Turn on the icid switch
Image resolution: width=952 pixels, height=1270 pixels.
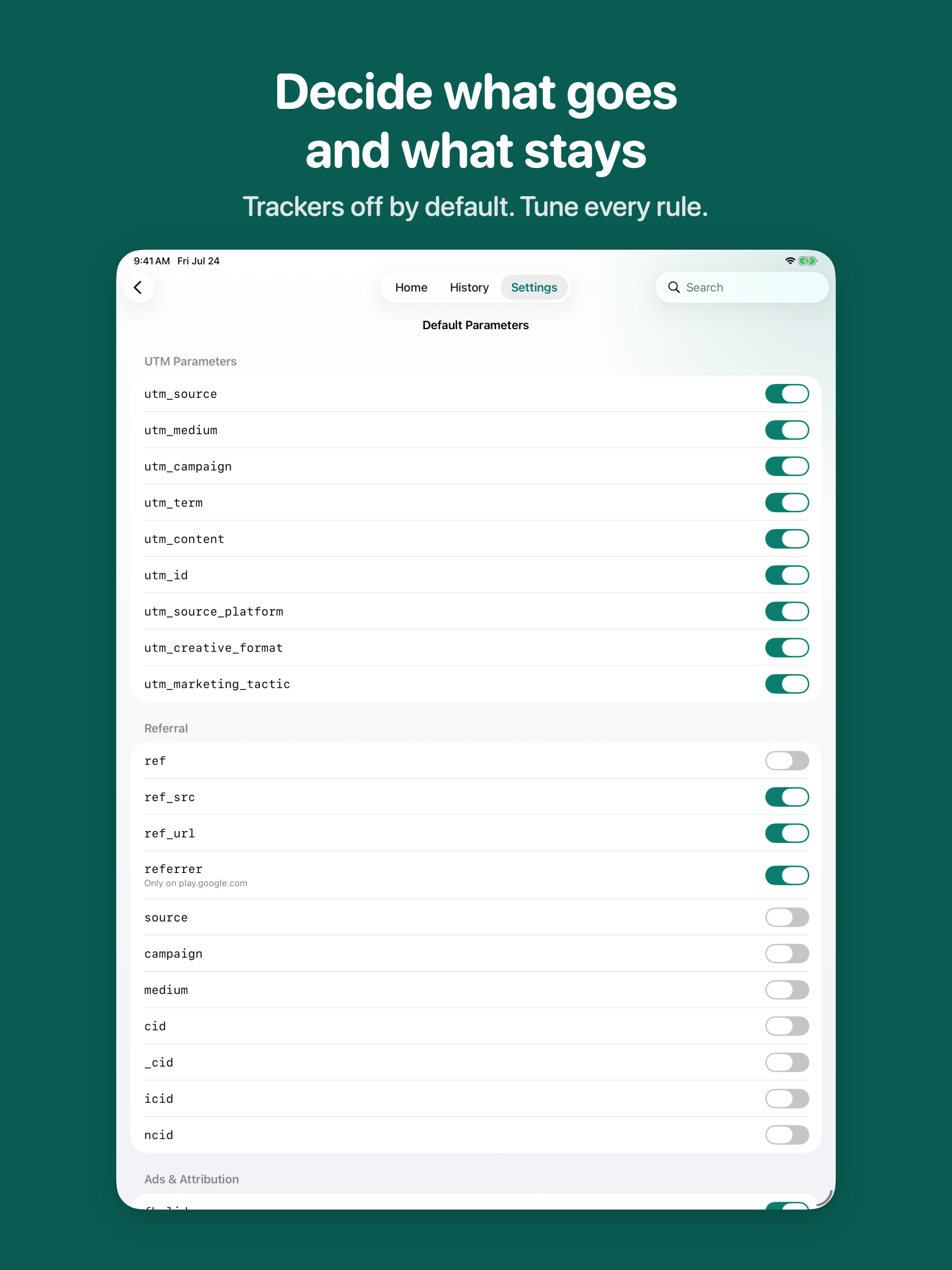point(787,1098)
